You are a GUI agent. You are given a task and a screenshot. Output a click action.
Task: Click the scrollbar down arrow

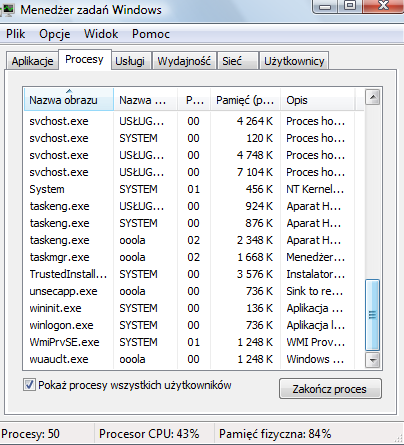(372, 360)
